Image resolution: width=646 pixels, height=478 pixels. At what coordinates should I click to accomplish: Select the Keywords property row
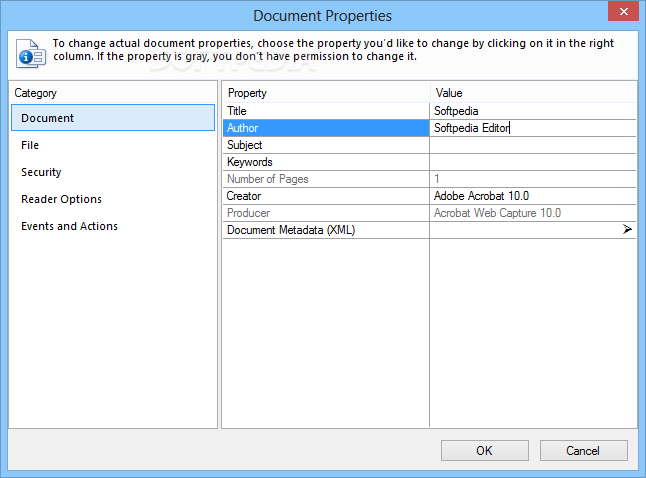click(326, 162)
